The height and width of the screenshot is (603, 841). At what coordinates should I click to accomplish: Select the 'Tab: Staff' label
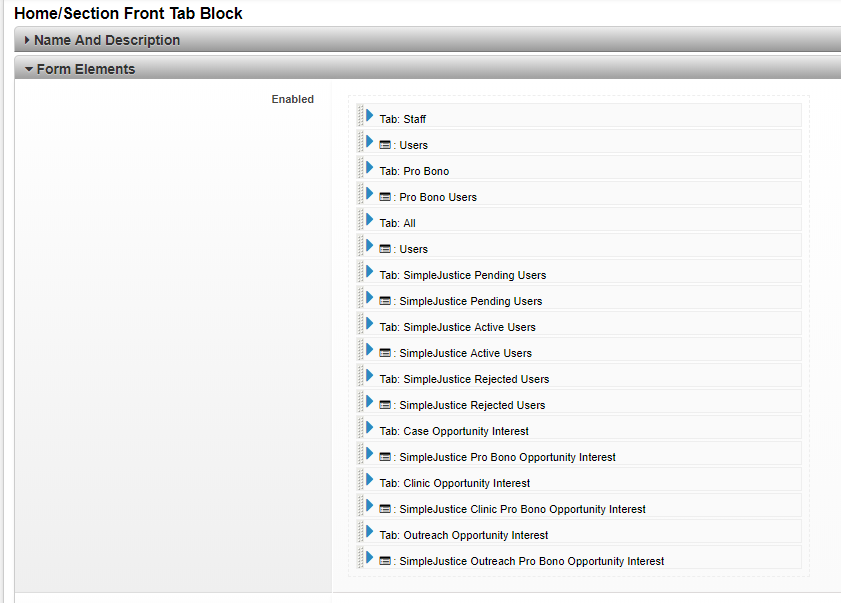point(403,119)
